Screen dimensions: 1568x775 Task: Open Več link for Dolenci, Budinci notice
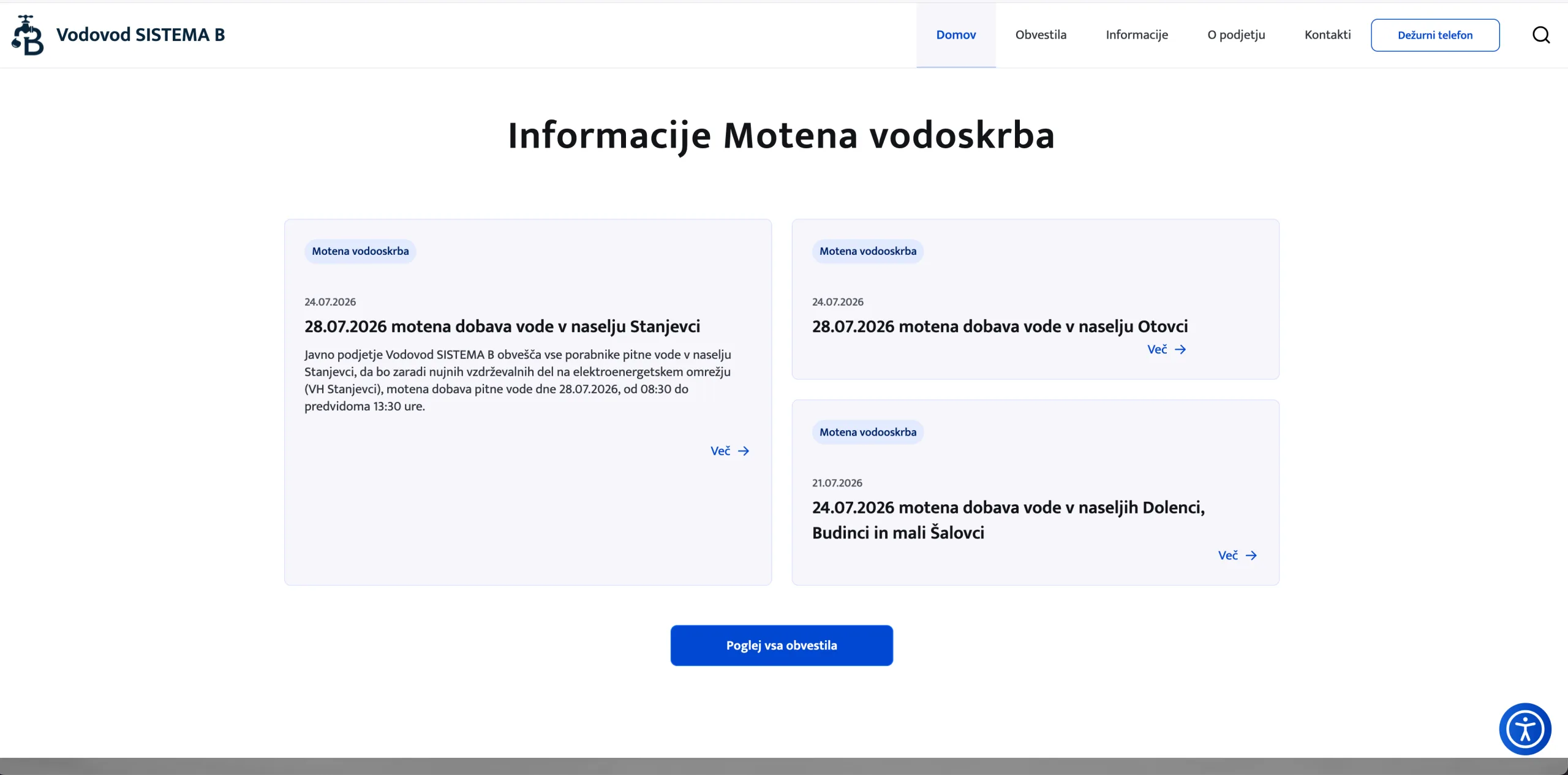pyautogui.click(x=1237, y=555)
